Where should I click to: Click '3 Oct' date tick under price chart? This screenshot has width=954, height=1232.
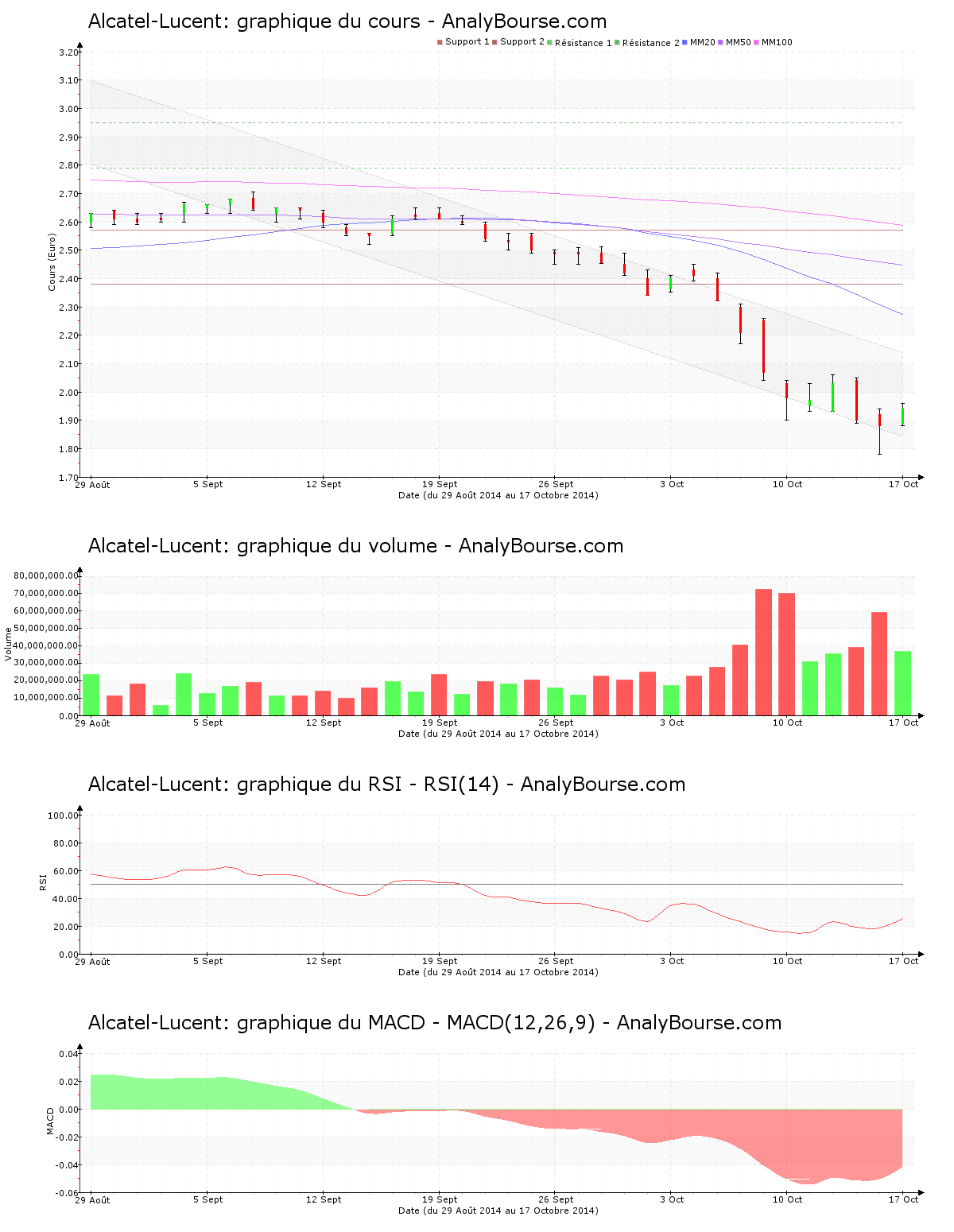[x=672, y=484]
